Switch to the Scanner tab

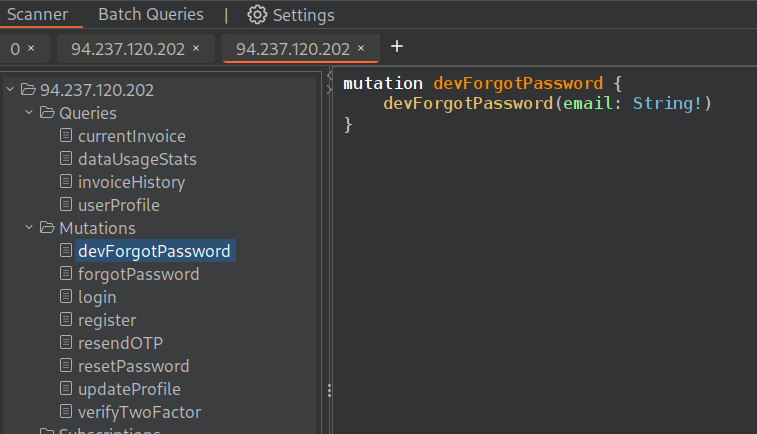[38, 15]
